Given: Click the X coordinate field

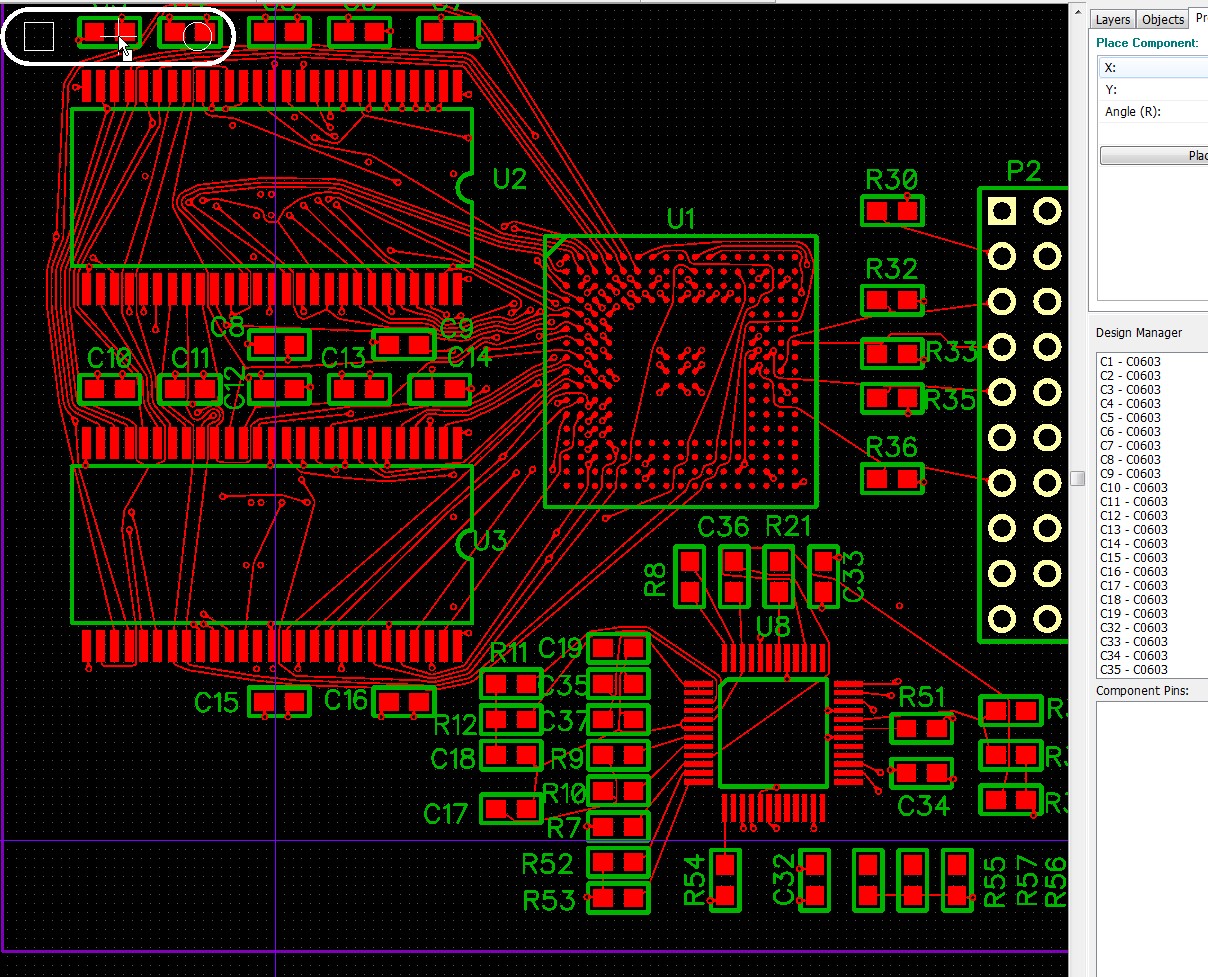Looking at the screenshot, I should point(1153,68).
